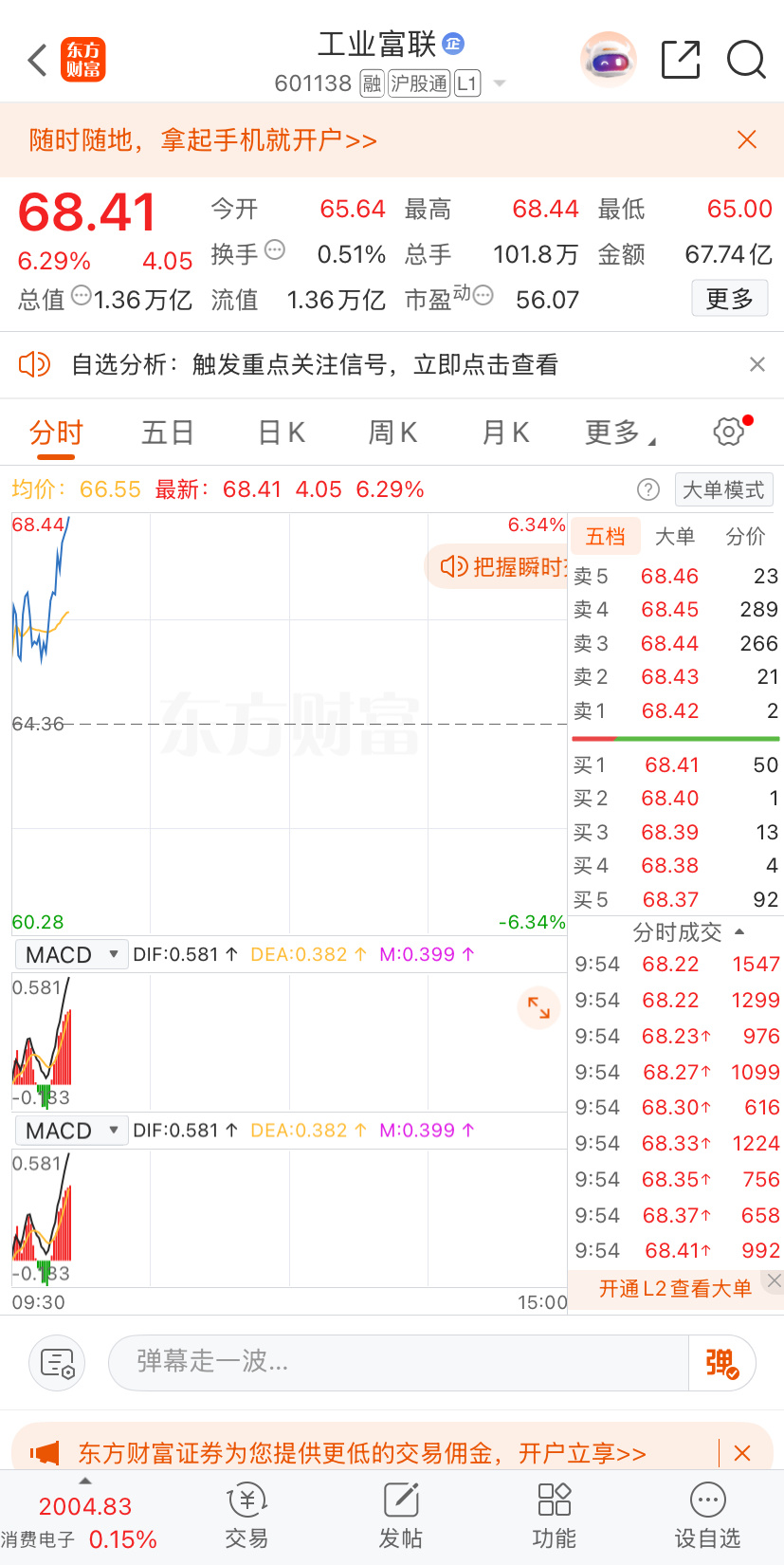Share this stock page
Screen dimensions: 784x1565
click(681, 60)
